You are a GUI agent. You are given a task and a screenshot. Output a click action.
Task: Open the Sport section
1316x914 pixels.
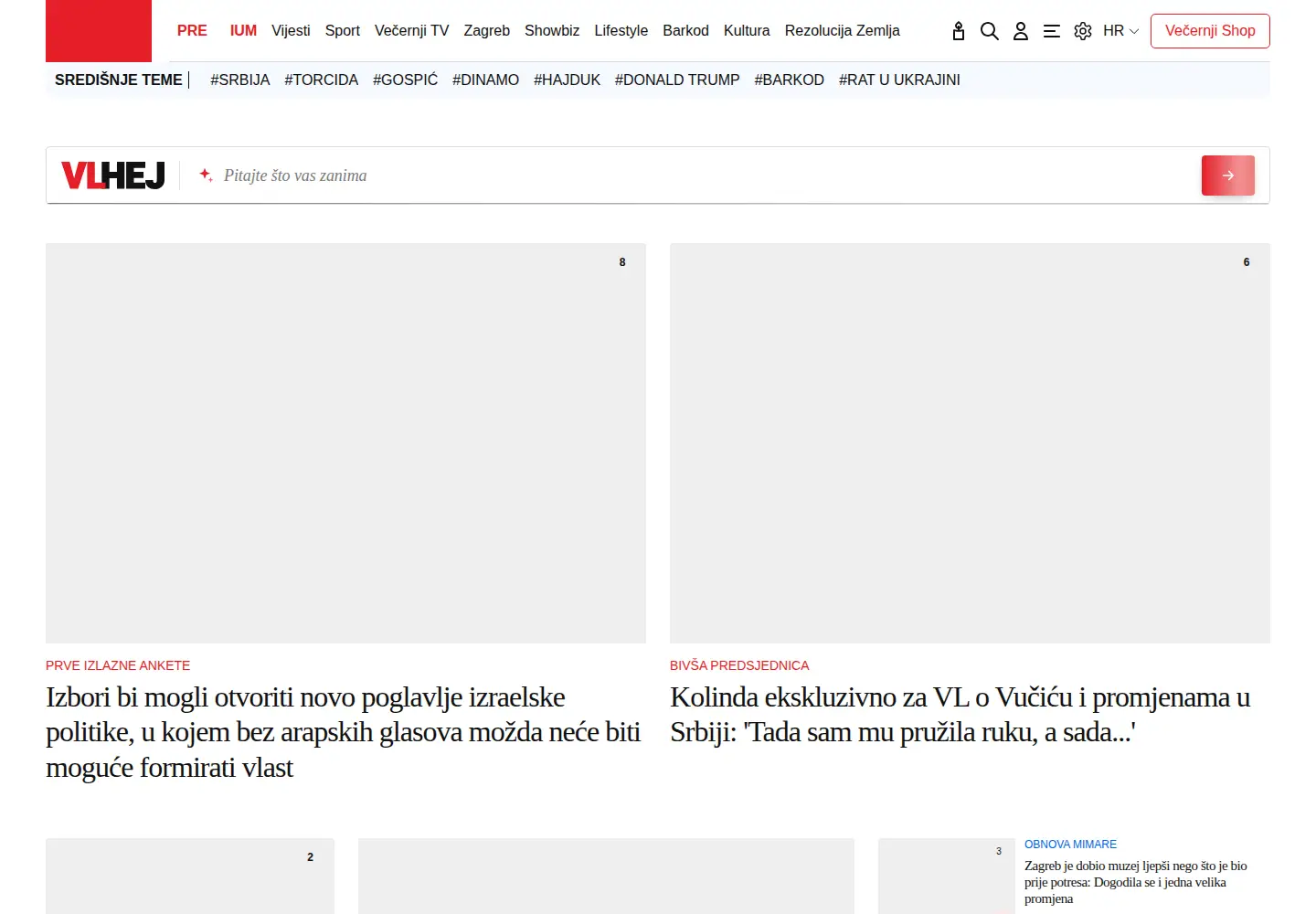[x=343, y=31]
